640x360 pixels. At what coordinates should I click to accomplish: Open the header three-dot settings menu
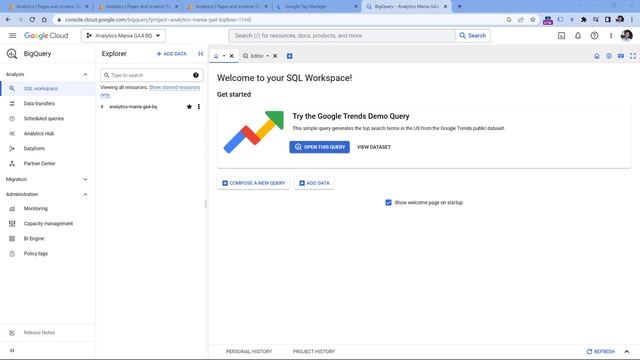611,36
